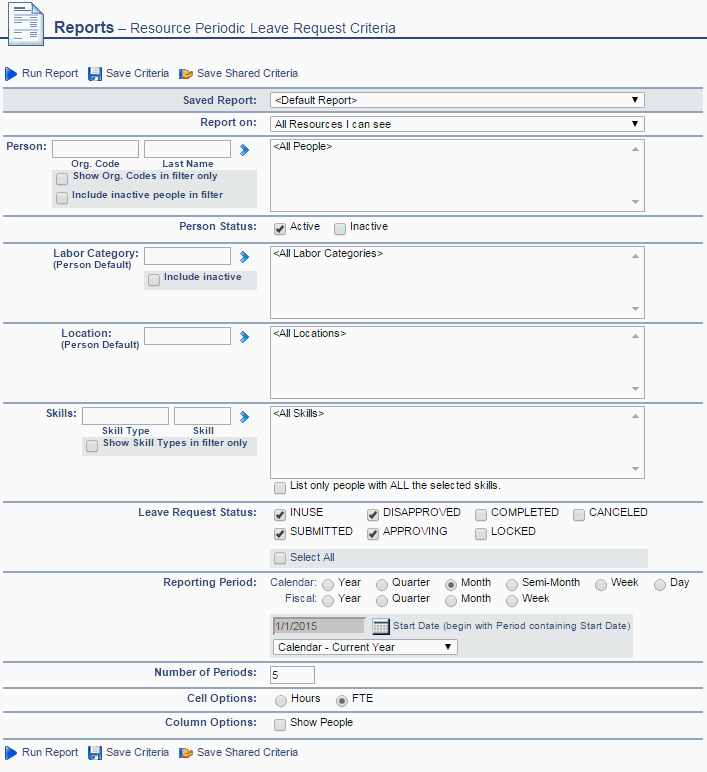Screen dimensions: 707x772
Task: Select Calendar Month reporting period
Action: click(x=451, y=585)
